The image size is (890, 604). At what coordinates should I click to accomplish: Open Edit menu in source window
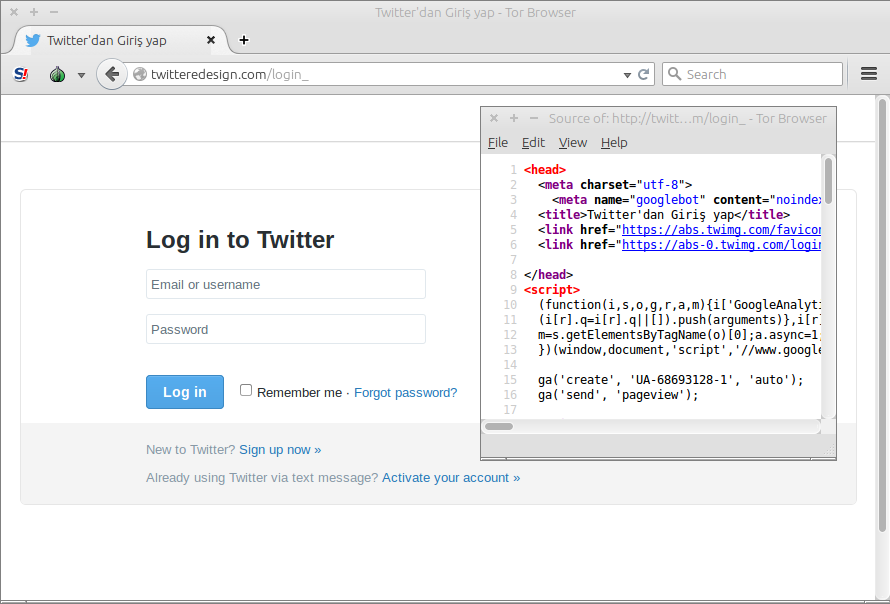pos(533,142)
